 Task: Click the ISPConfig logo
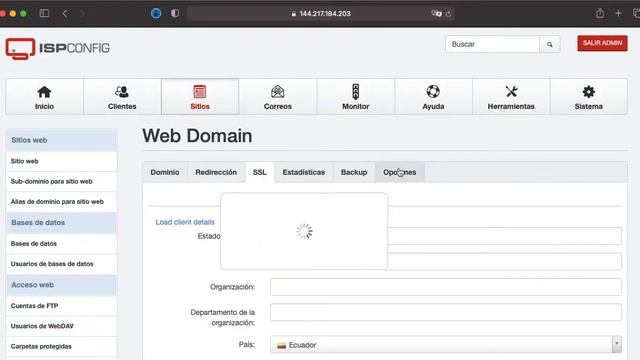[58, 48]
